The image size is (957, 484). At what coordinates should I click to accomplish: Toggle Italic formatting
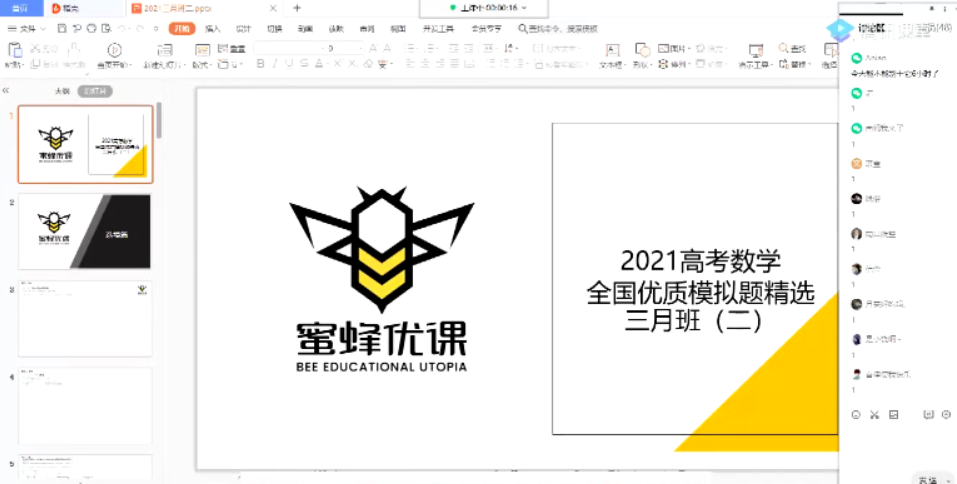tap(275, 64)
